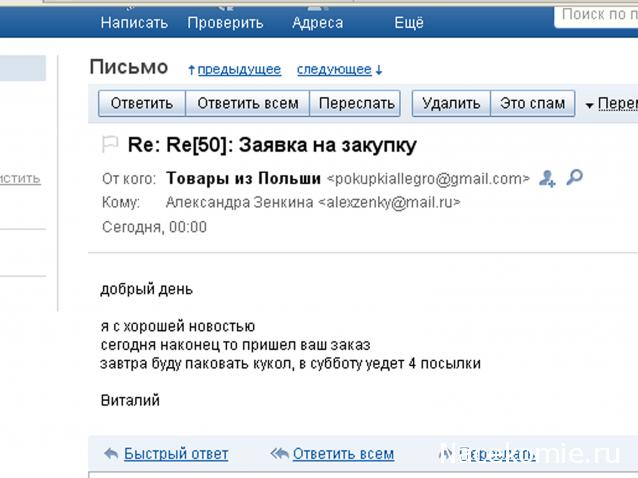638x478 pixels.
Task: Forward the letter with 'Переслать'
Action: point(355,103)
